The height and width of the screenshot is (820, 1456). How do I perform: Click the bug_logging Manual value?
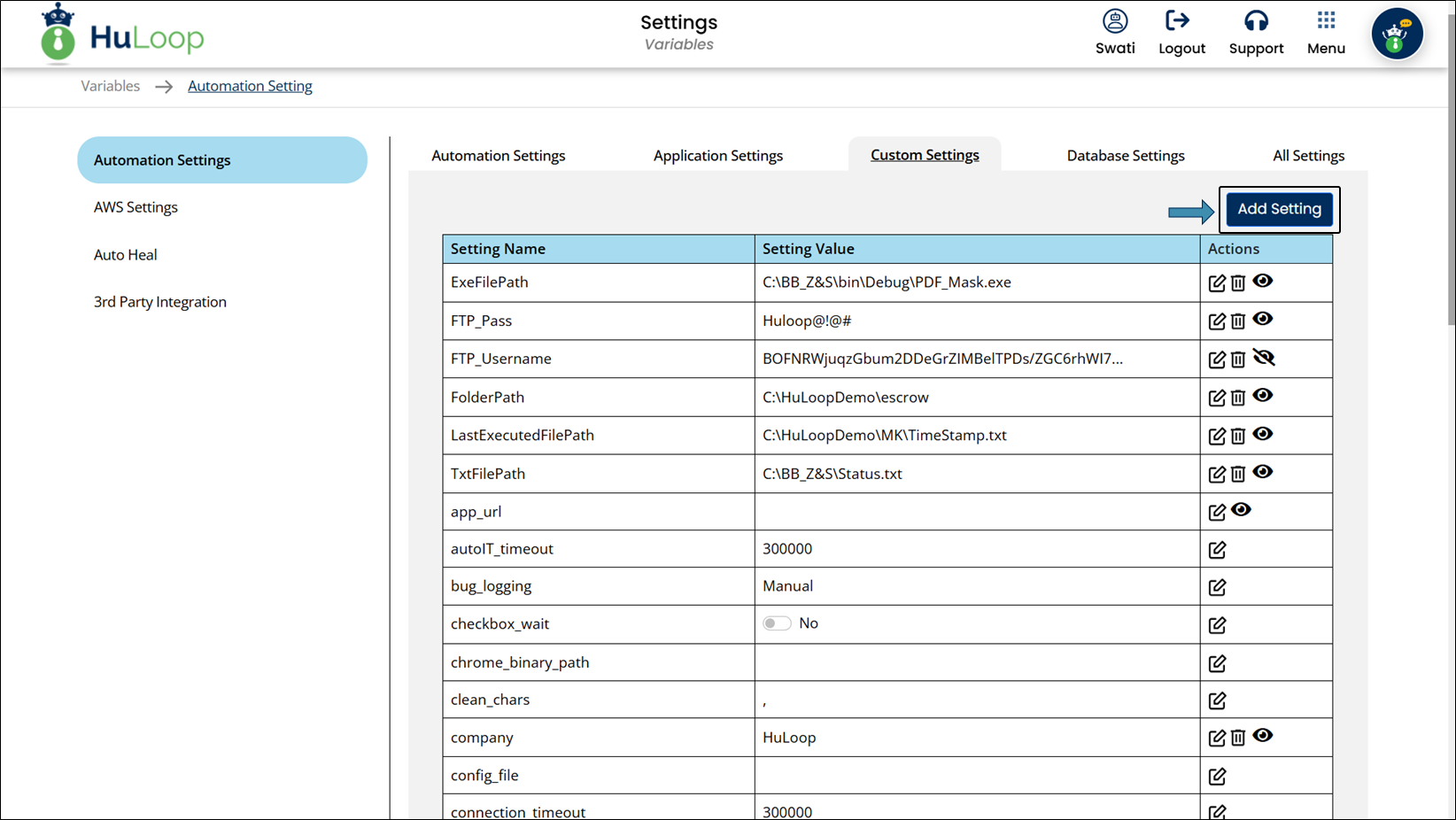(787, 586)
